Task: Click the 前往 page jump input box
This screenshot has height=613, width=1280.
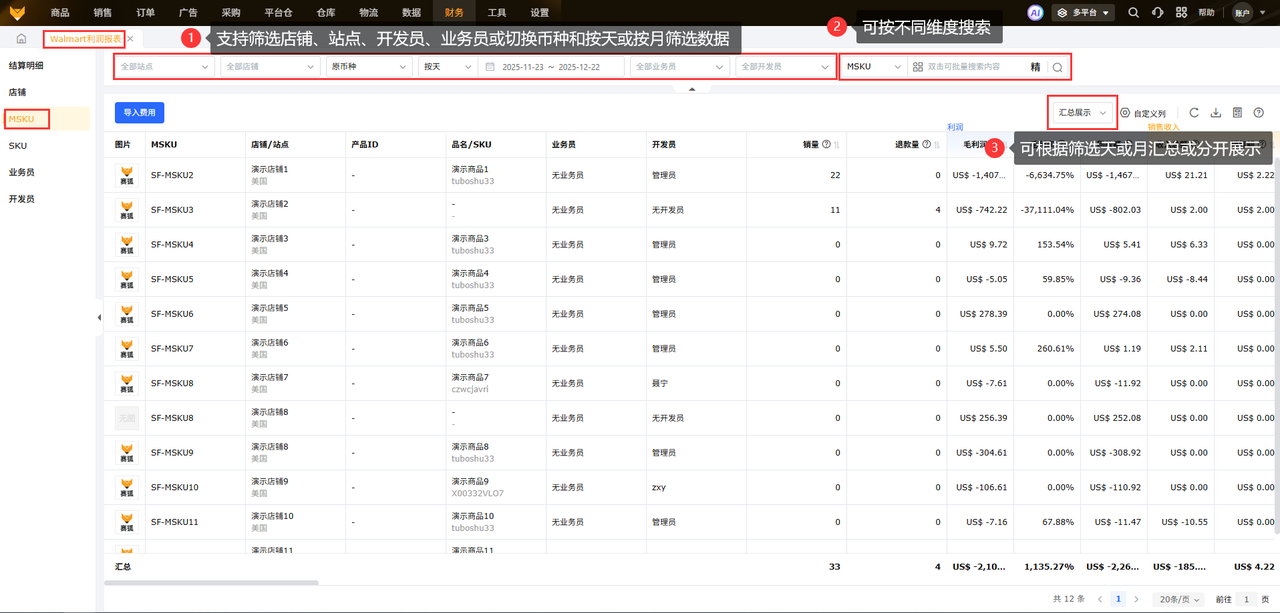Action: pyautogui.click(x=1247, y=598)
